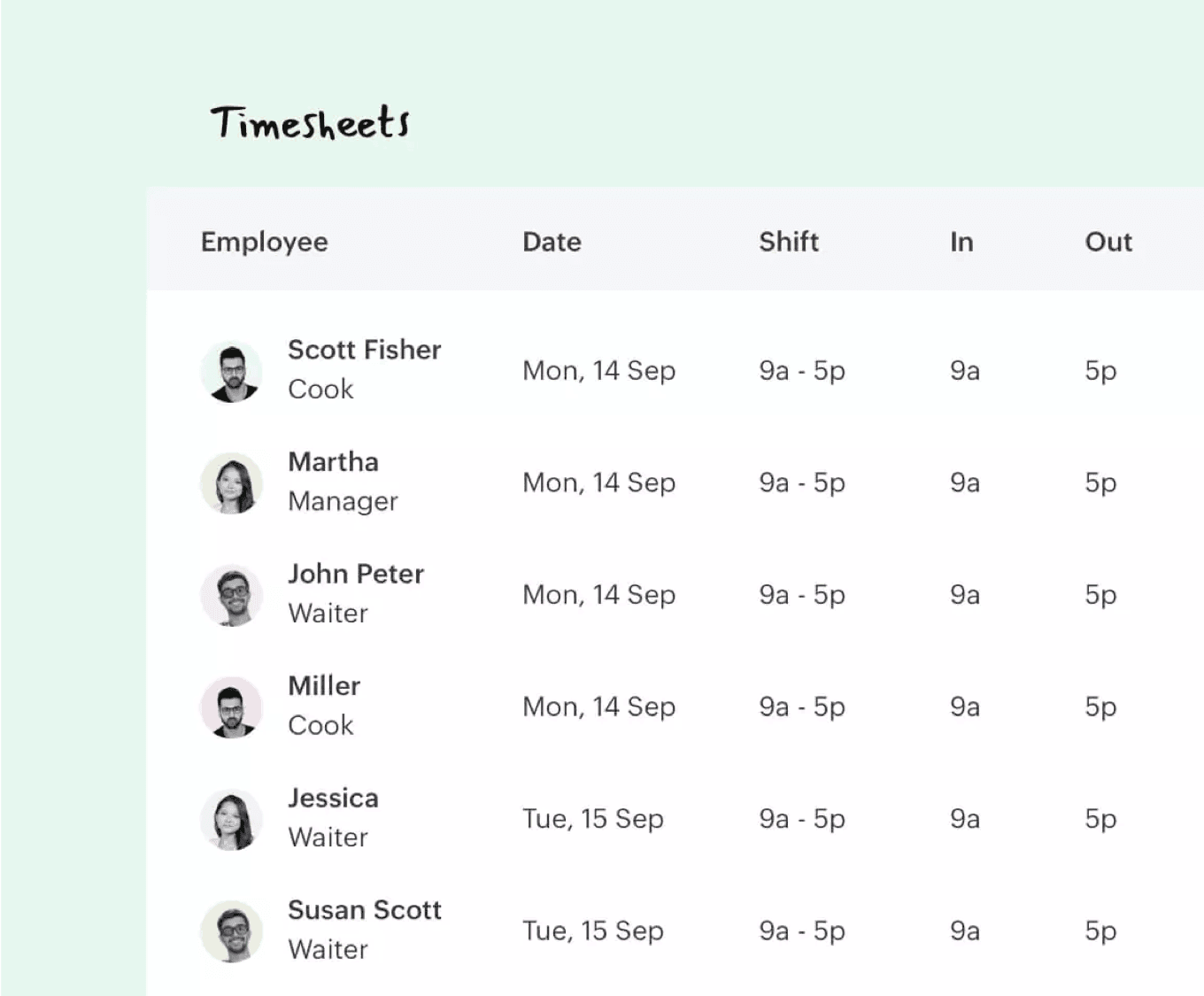Click the Out column header
Screen dimensions: 1204x996
tap(1108, 242)
